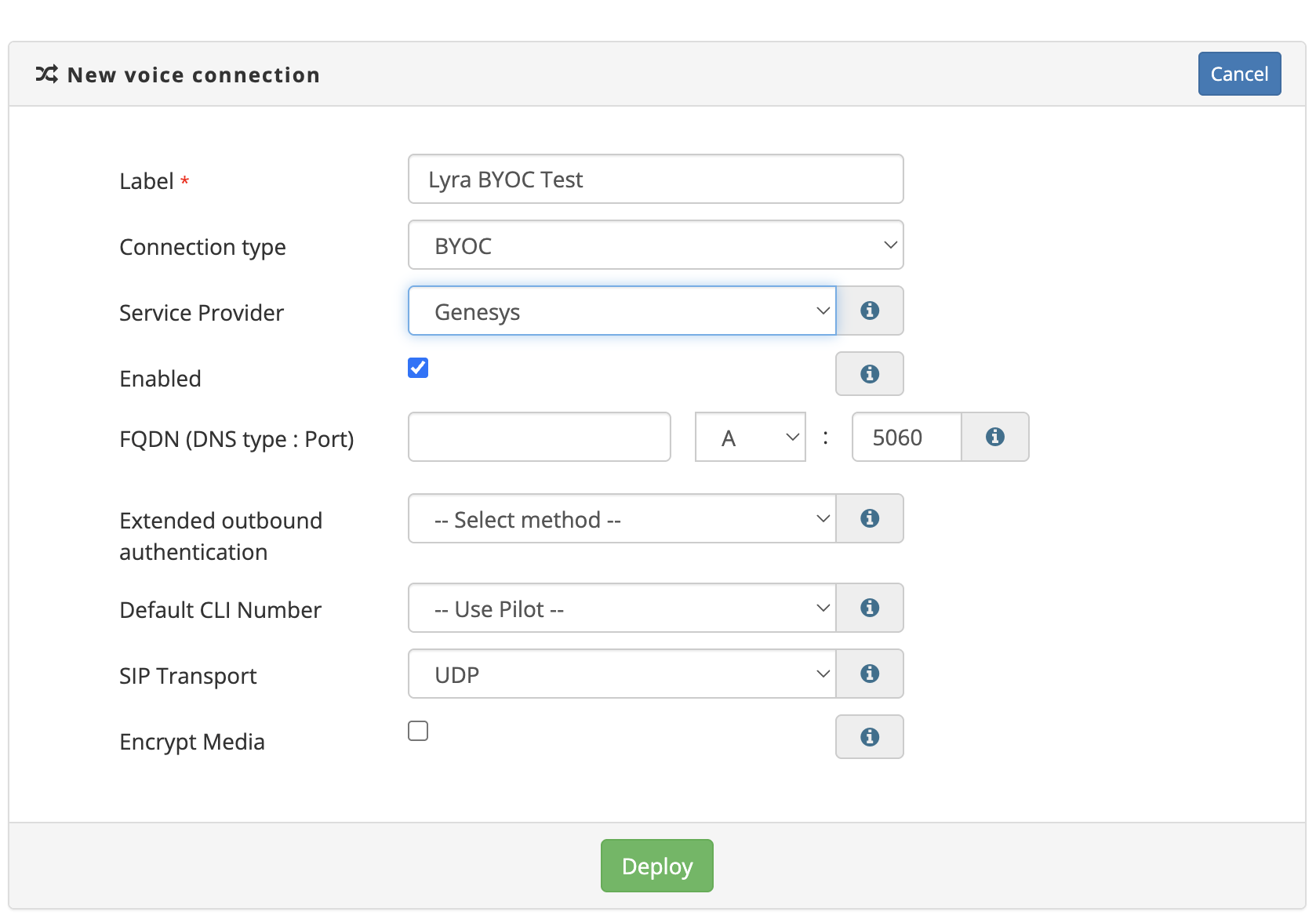The width and height of the screenshot is (1316, 919).
Task: Click into the empty FQDN field
Action: [539, 438]
